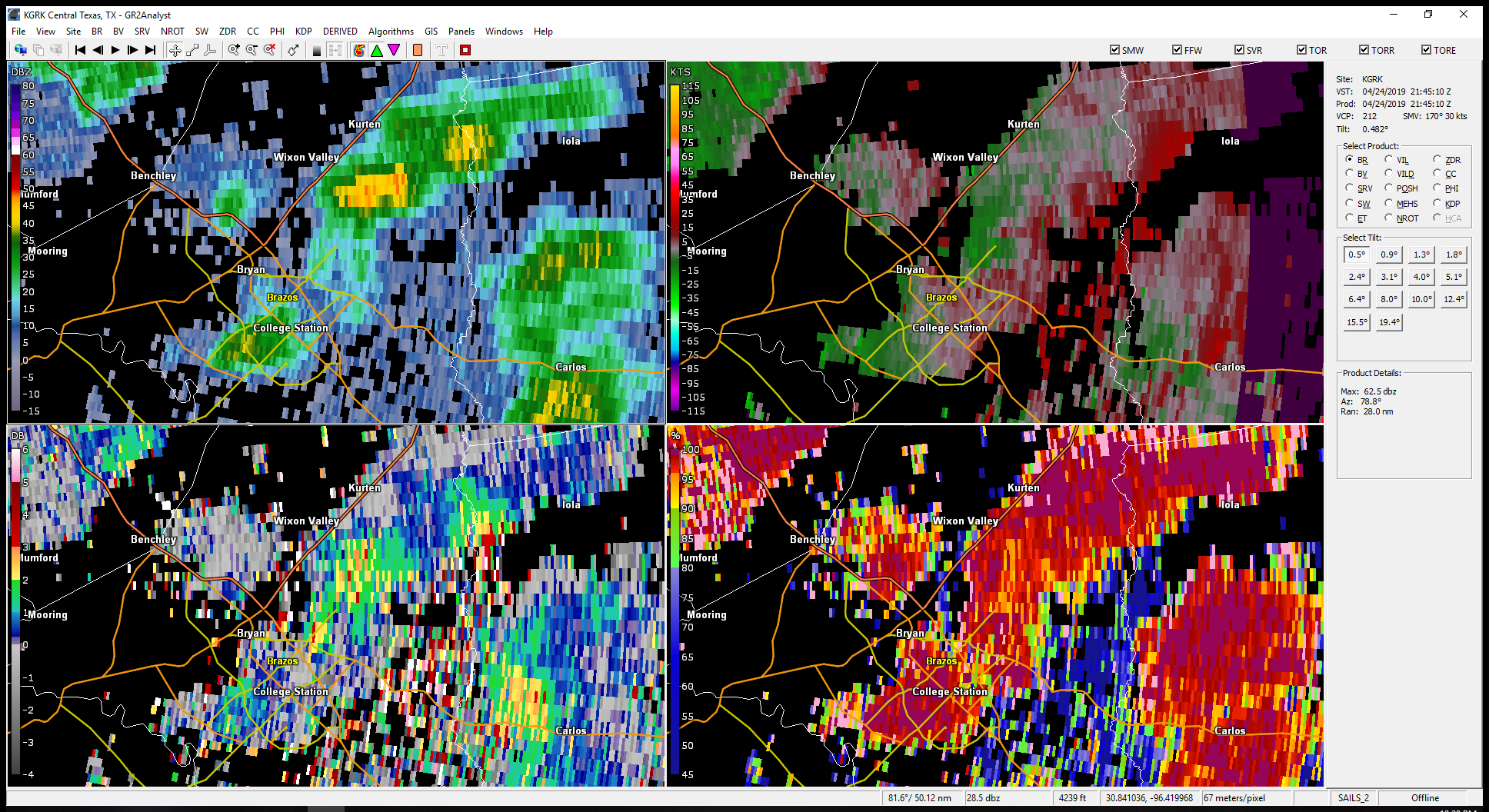
Task: Click the red square toolbar icon
Action: [465, 50]
